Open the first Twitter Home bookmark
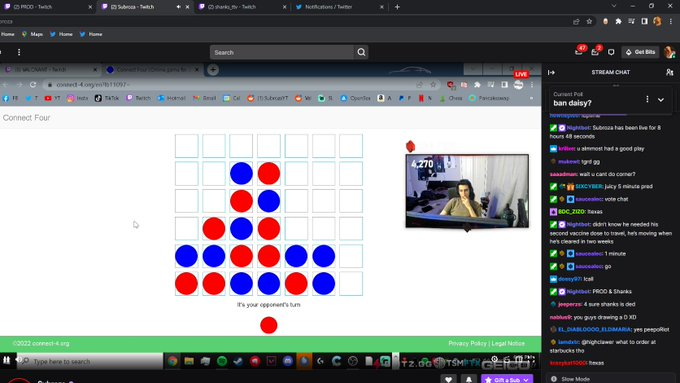 point(61,34)
